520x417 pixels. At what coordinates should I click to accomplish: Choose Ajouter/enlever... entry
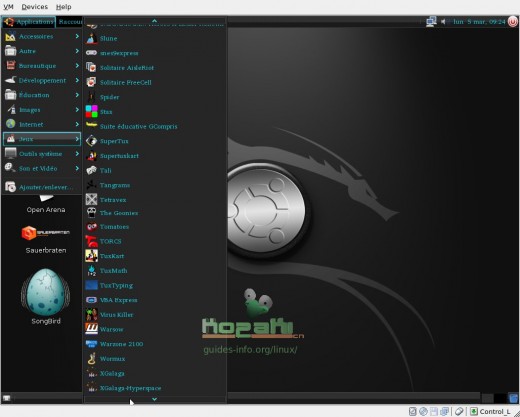pos(42,187)
